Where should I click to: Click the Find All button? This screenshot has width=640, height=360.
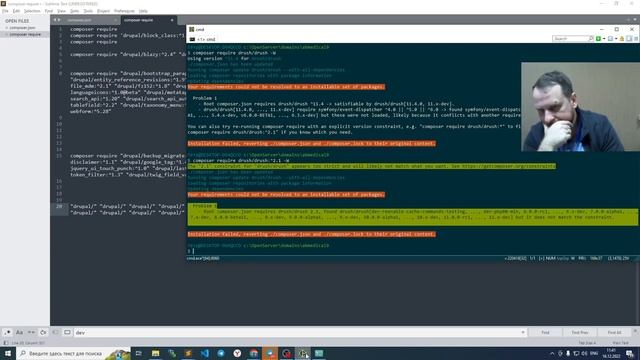pyautogui.click(x=614, y=333)
